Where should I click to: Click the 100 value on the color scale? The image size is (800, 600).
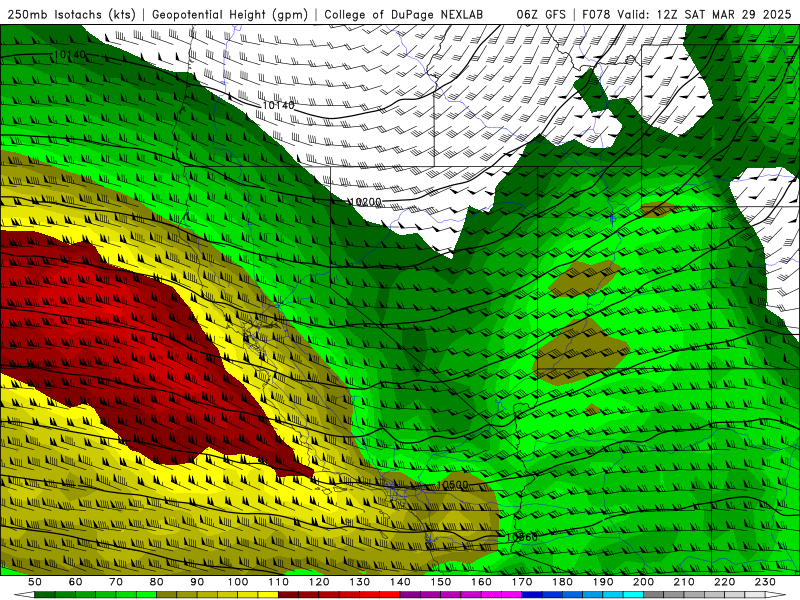coord(238,582)
